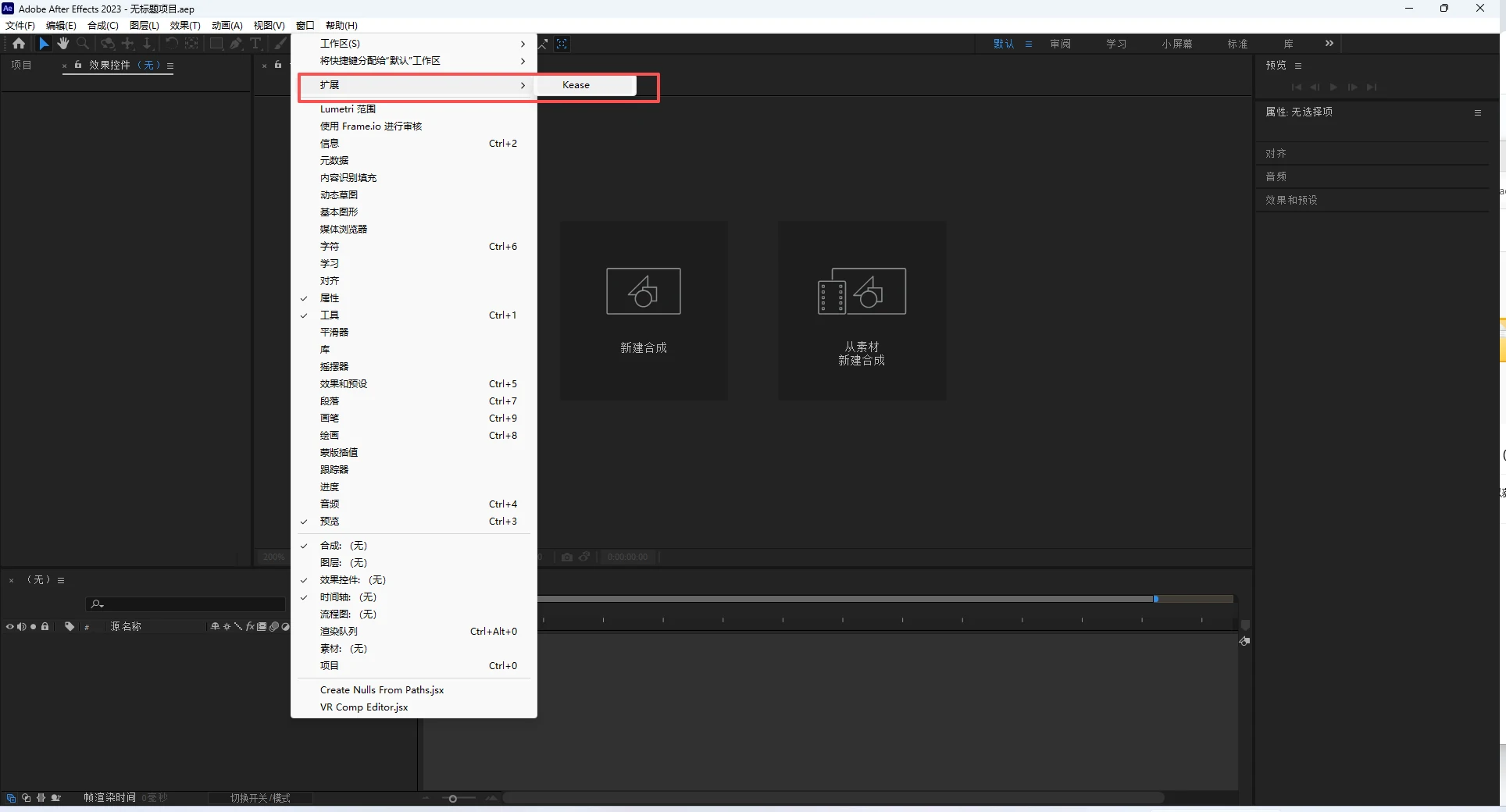This screenshot has width=1506, height=812.
Task: Select the Brush tool
Action: 280,44
